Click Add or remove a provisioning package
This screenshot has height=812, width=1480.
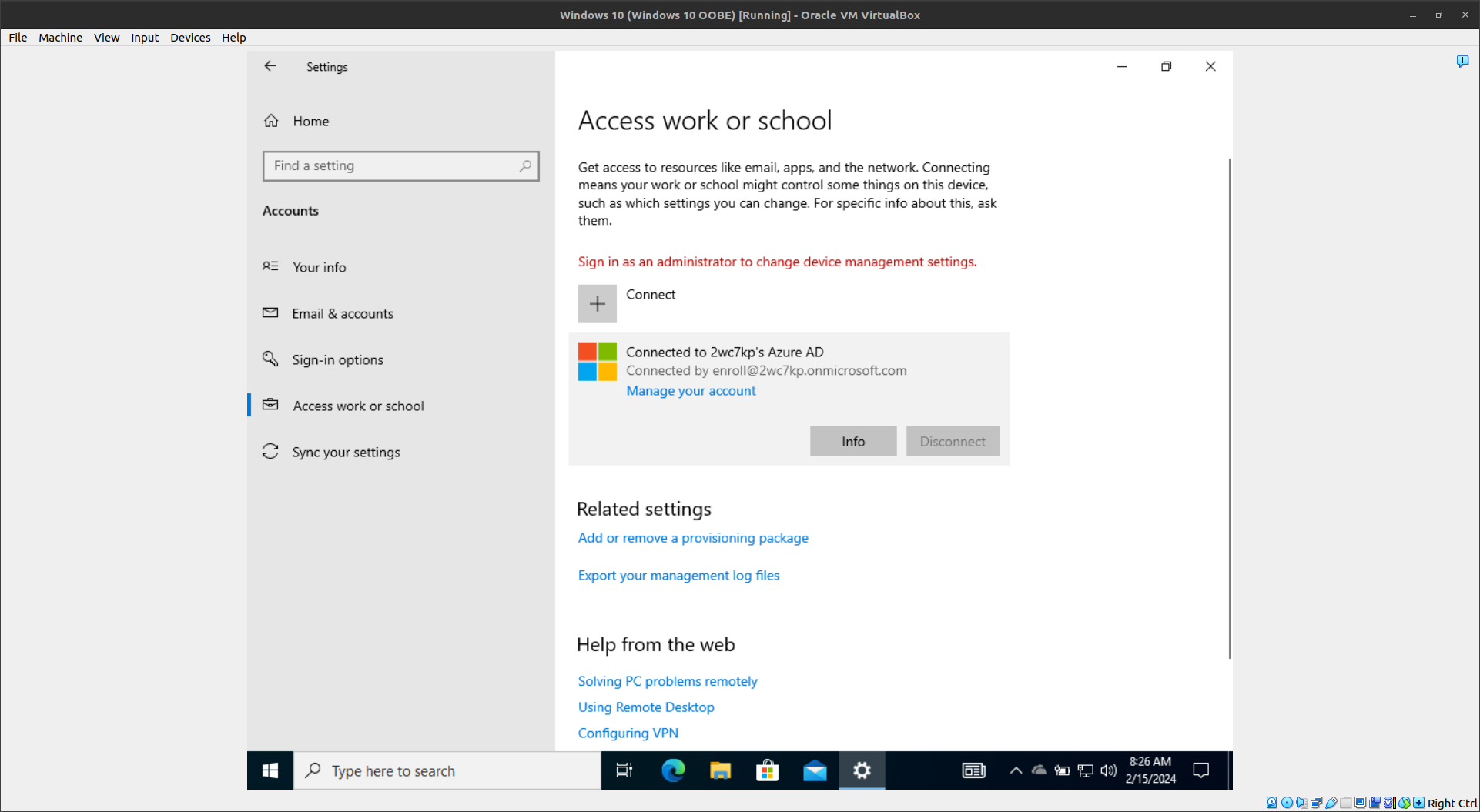(693, 538)
